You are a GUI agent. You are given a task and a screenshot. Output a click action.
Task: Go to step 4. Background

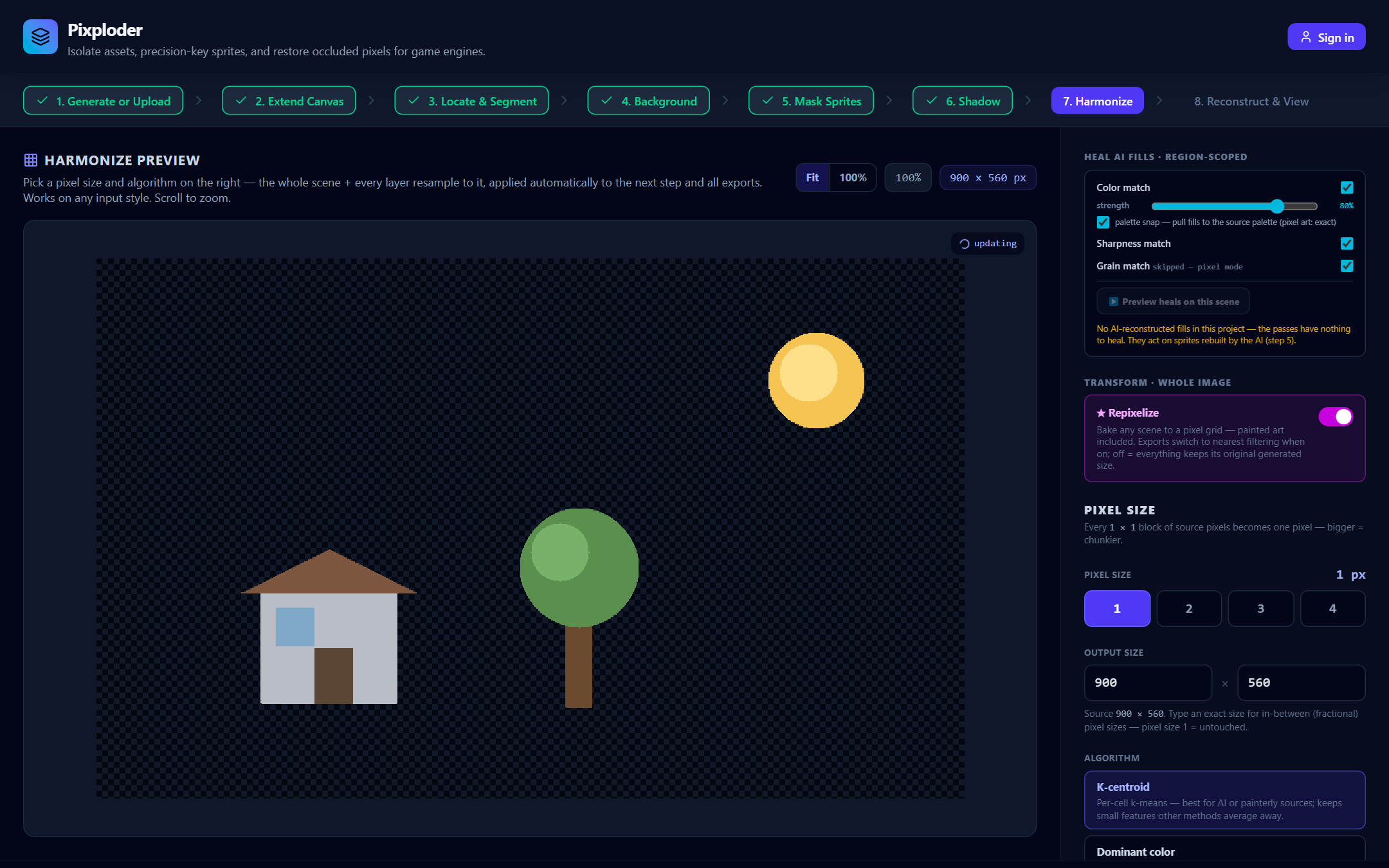[x=648, y=101]
